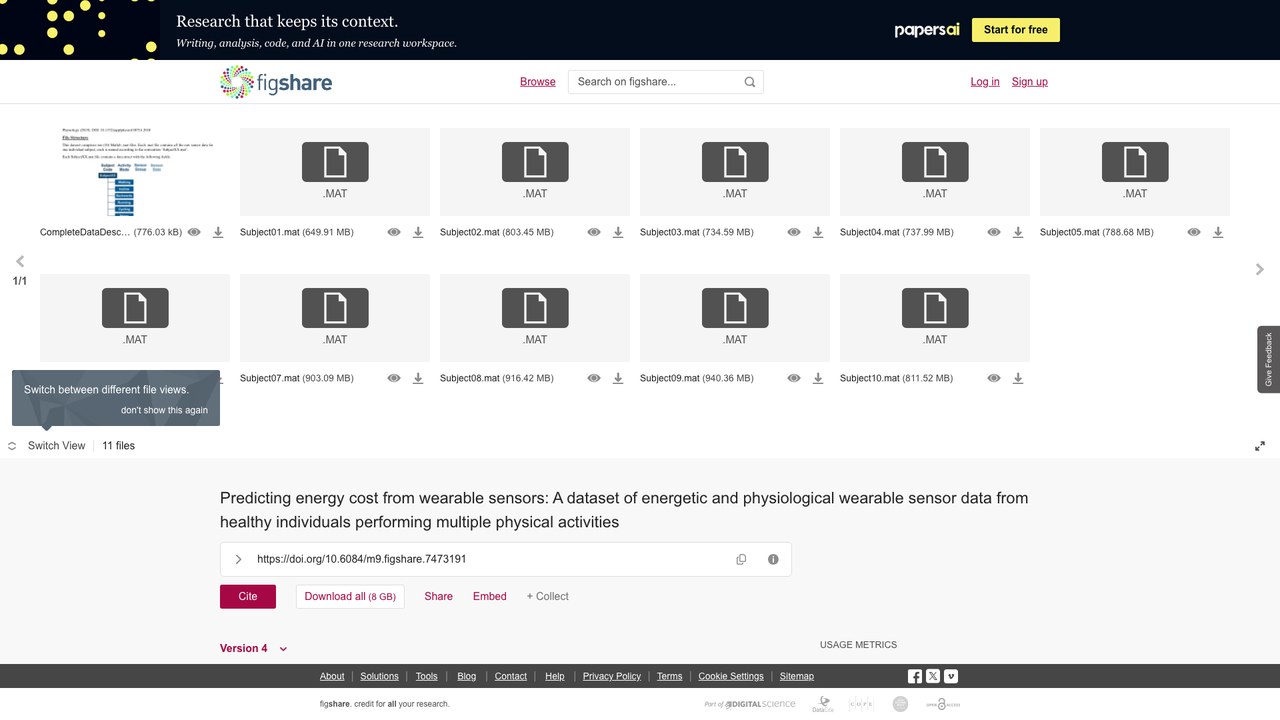The width and height of the screenshot is (1280, 720).
Task: Click the Cite button
Action: [x=248, y=596]
